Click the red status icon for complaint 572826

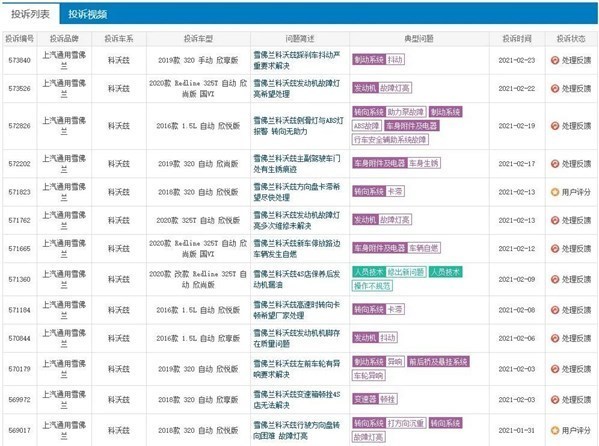pyautogui.click(x=555, y=126)
